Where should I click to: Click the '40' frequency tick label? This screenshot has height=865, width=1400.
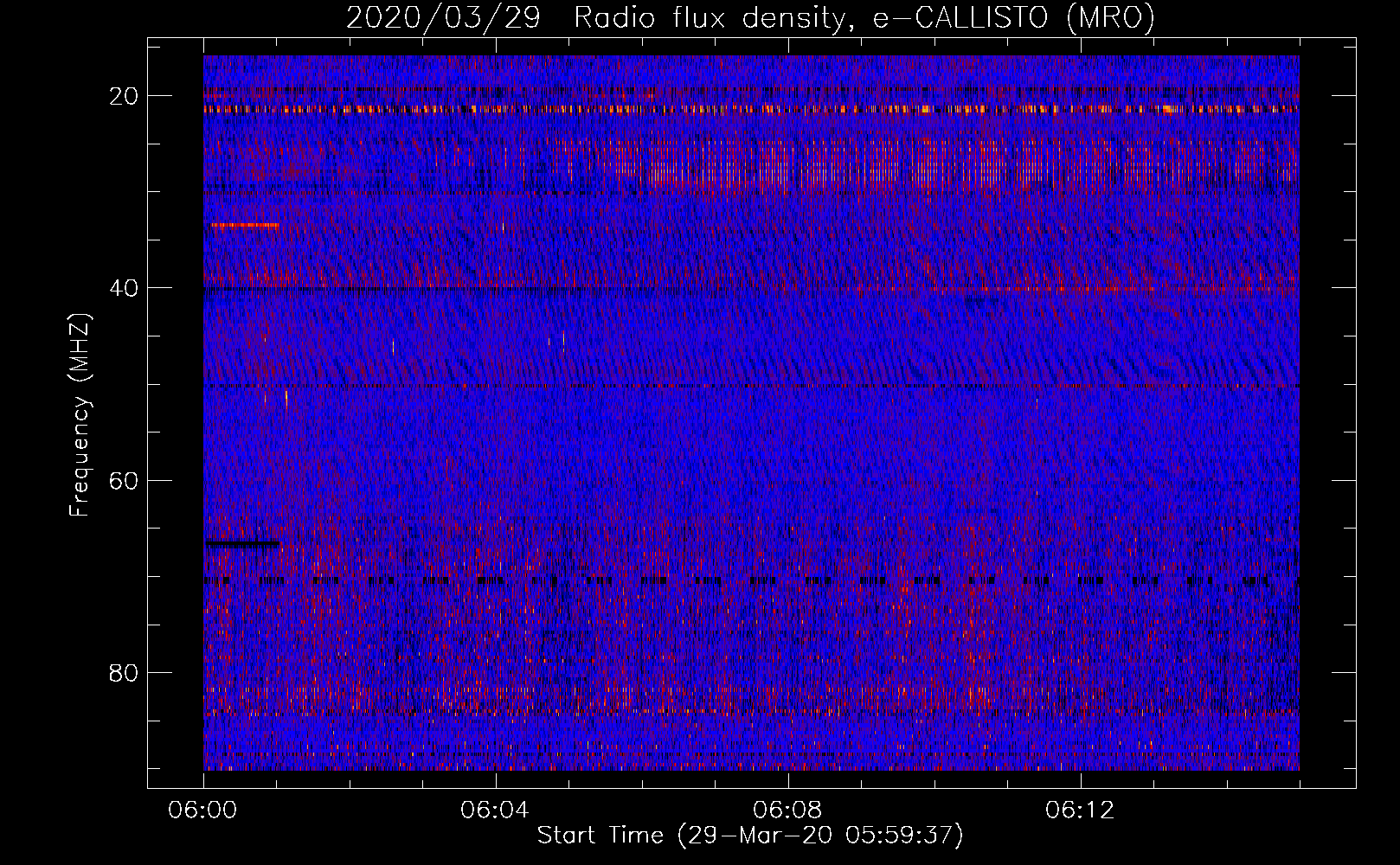coord(125,288)
